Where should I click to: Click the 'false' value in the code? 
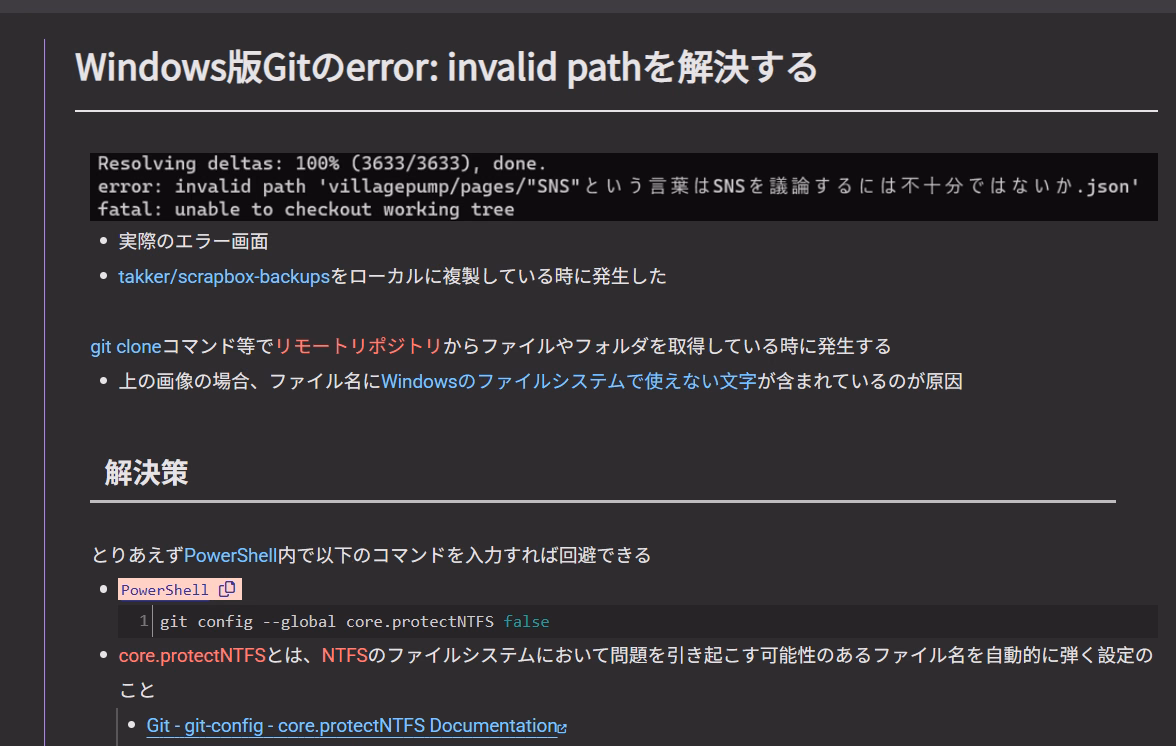point(526,622)
